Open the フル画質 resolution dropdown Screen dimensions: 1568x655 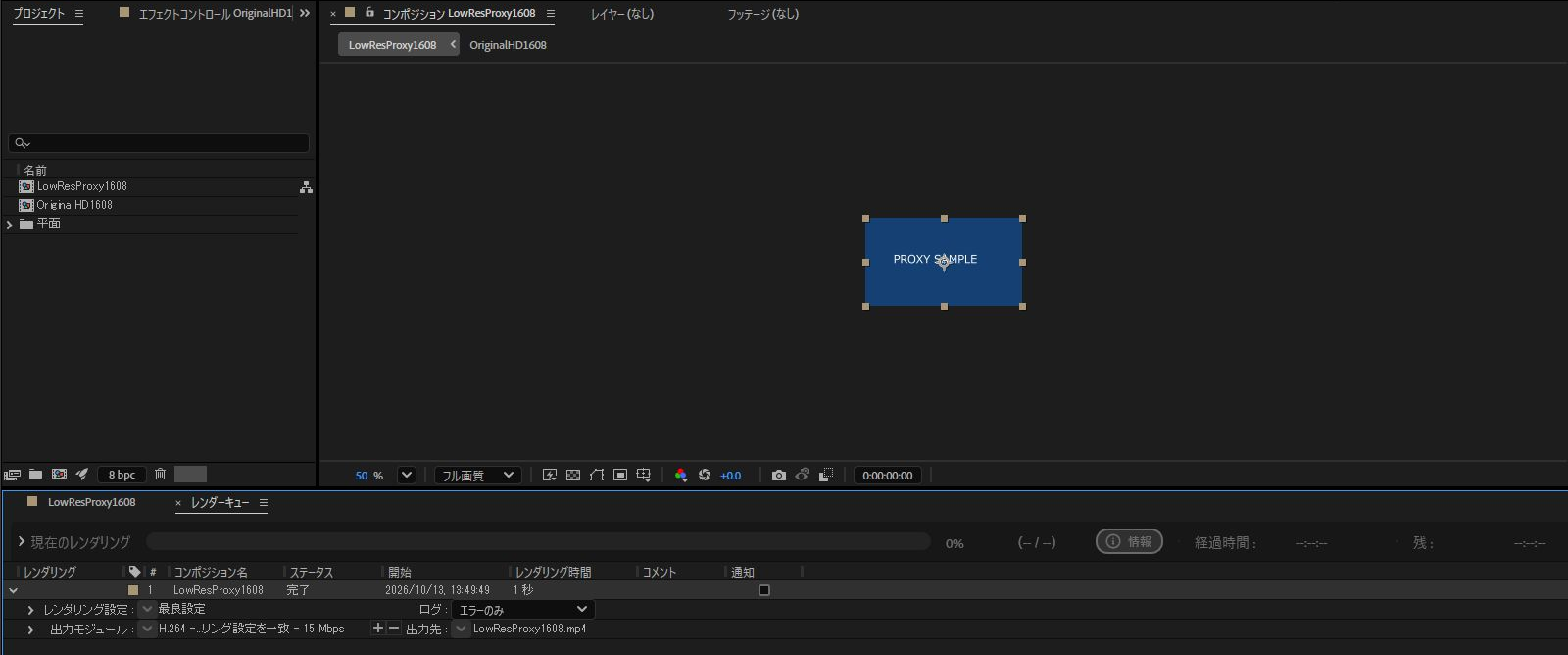coord(478,476)
